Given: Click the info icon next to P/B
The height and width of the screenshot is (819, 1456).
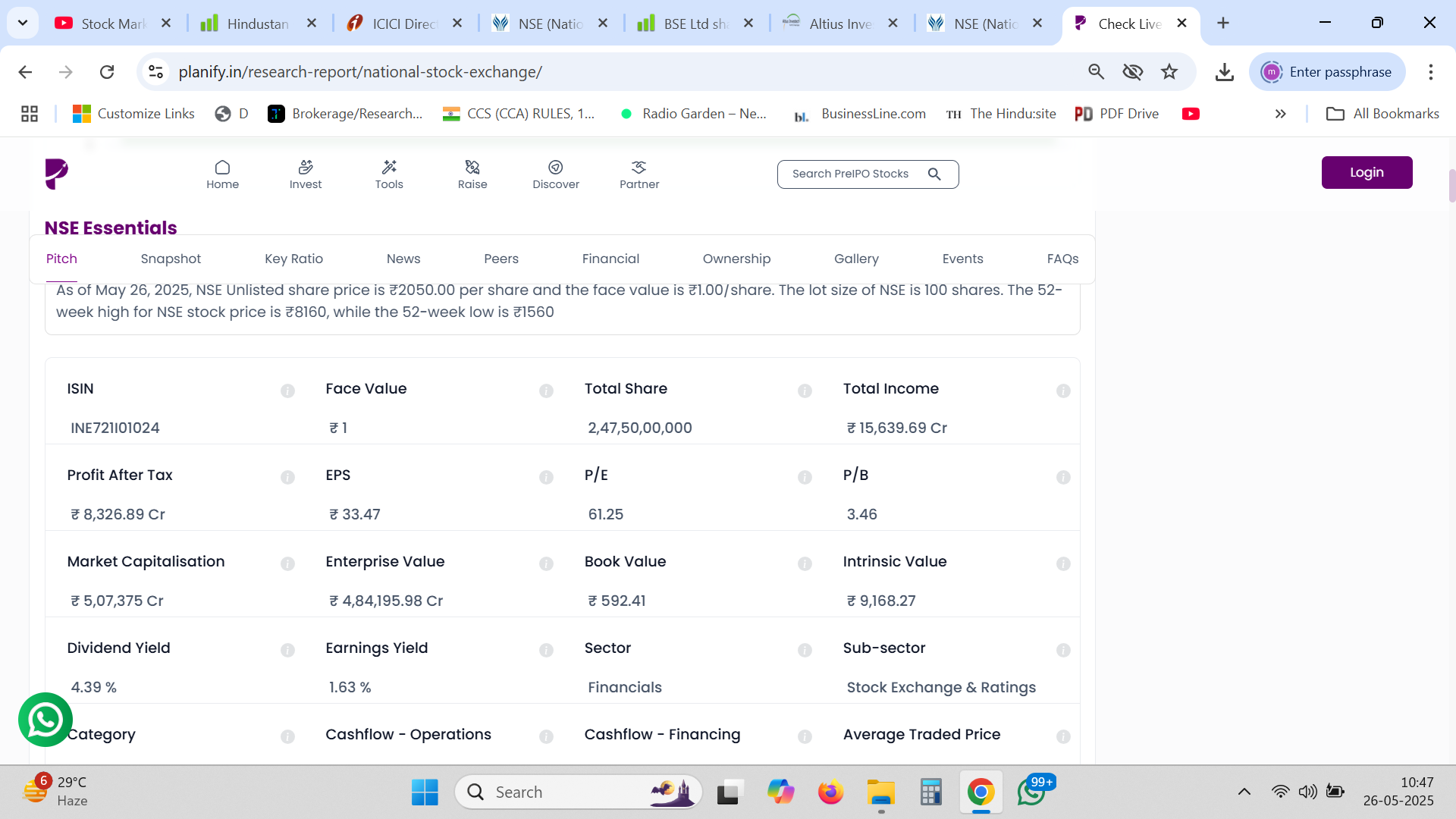Looking at the screenshot, I should click(1063, 477).
